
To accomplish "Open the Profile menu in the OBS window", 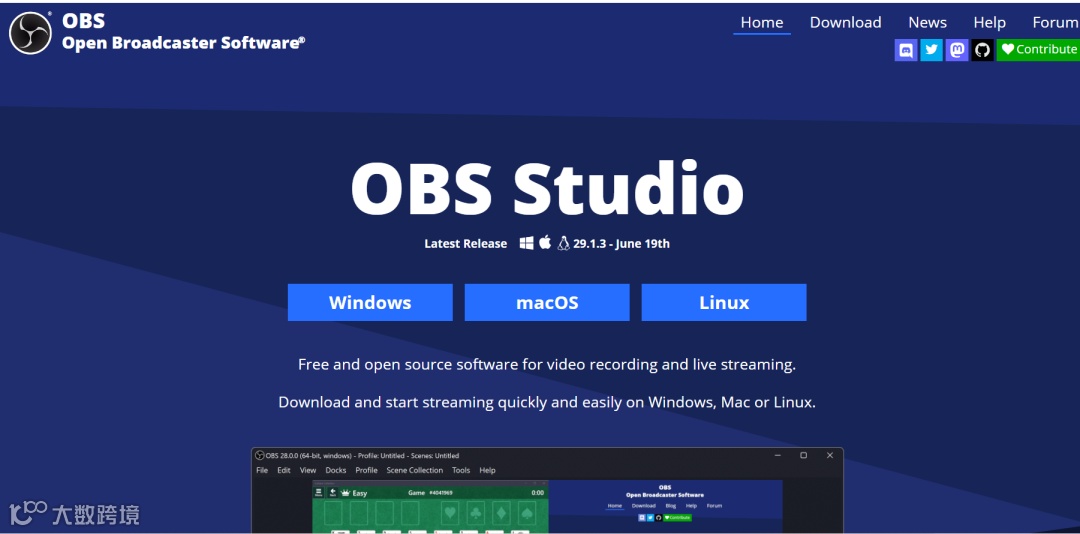I will 366,471.
